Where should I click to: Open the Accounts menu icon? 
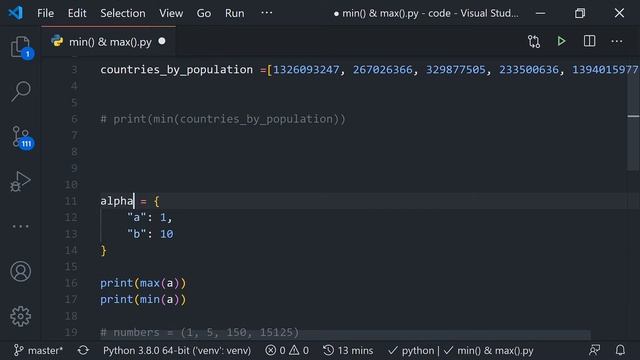point(20,271)
